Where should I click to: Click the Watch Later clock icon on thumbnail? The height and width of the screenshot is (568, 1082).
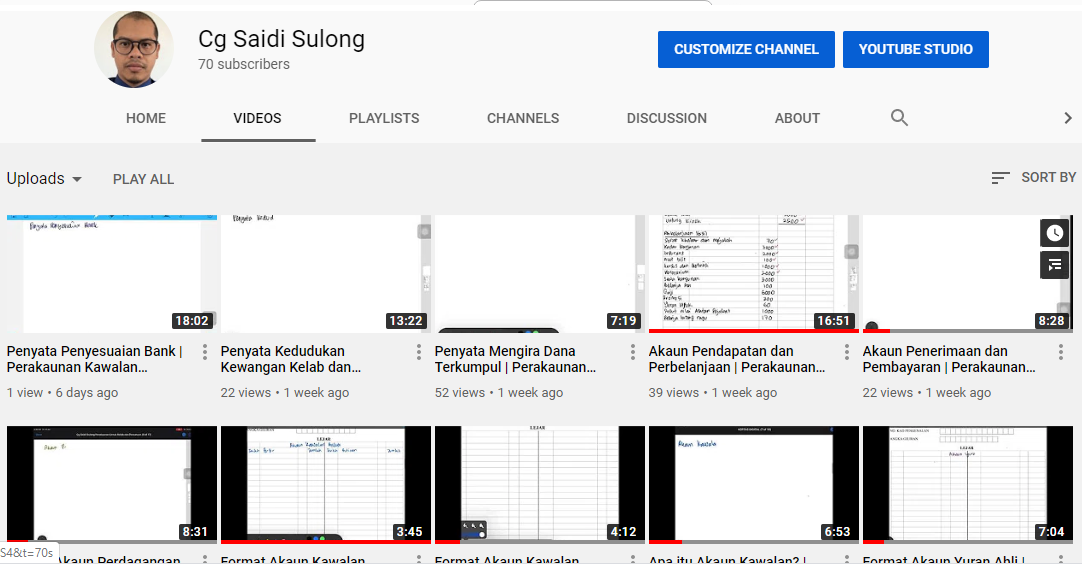coord(1054,233)
